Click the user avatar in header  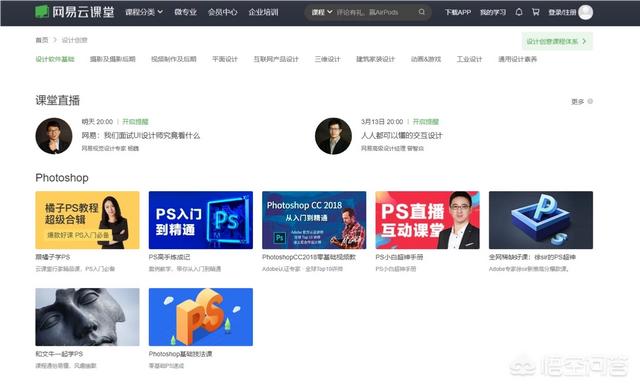coord(585,12)
